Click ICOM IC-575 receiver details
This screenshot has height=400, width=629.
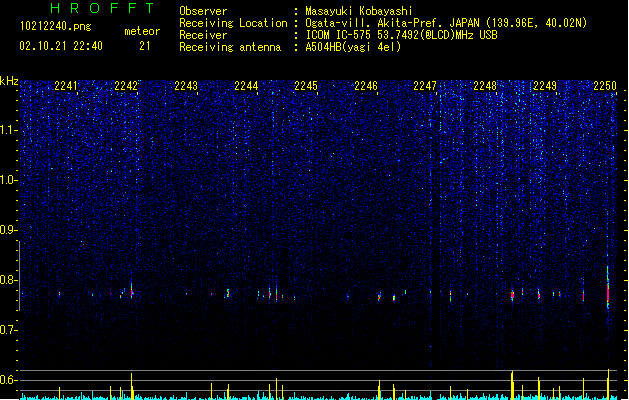pos(401,35)
